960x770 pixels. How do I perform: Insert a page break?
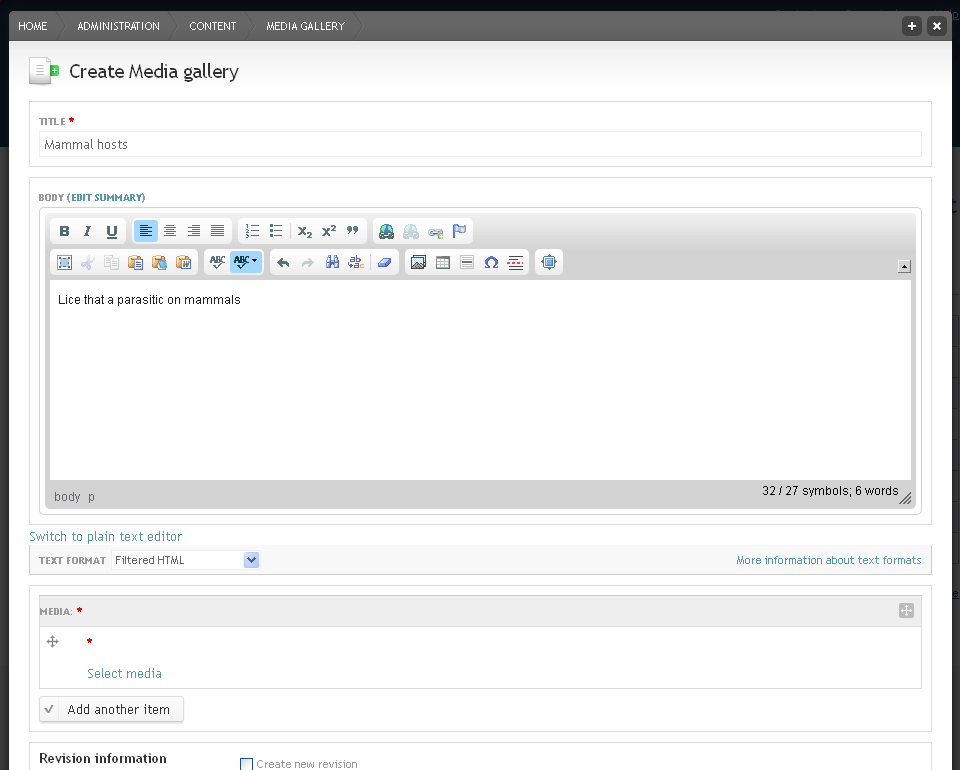coord(516,263)
